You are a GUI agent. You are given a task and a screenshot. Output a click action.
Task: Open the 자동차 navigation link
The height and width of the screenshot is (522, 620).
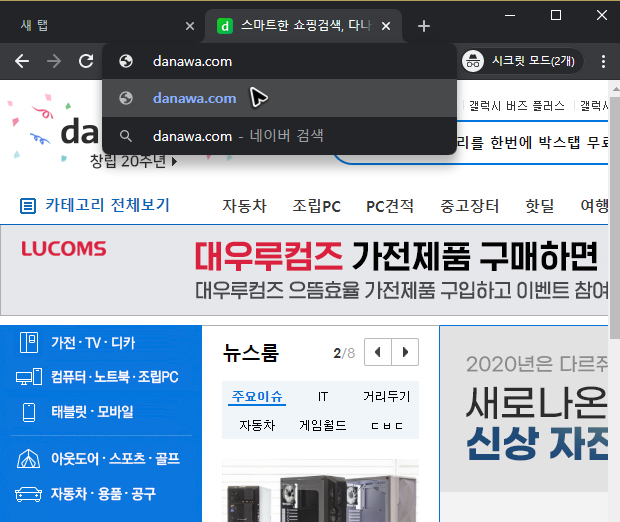[245, 206]
